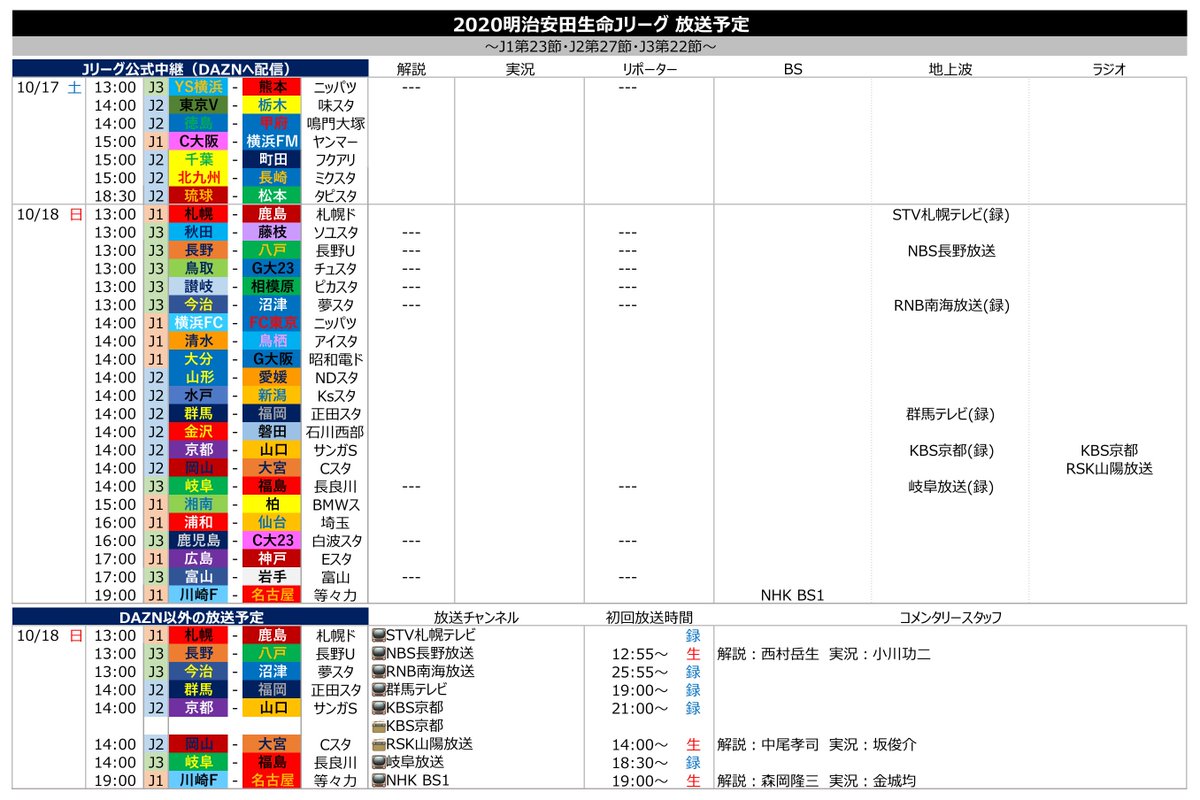Image resolution: width=1200 pixels, height=800 pixels.
Task: Click the RNB南海放送(録) terrestrial cell
Action: coord(950,305)
